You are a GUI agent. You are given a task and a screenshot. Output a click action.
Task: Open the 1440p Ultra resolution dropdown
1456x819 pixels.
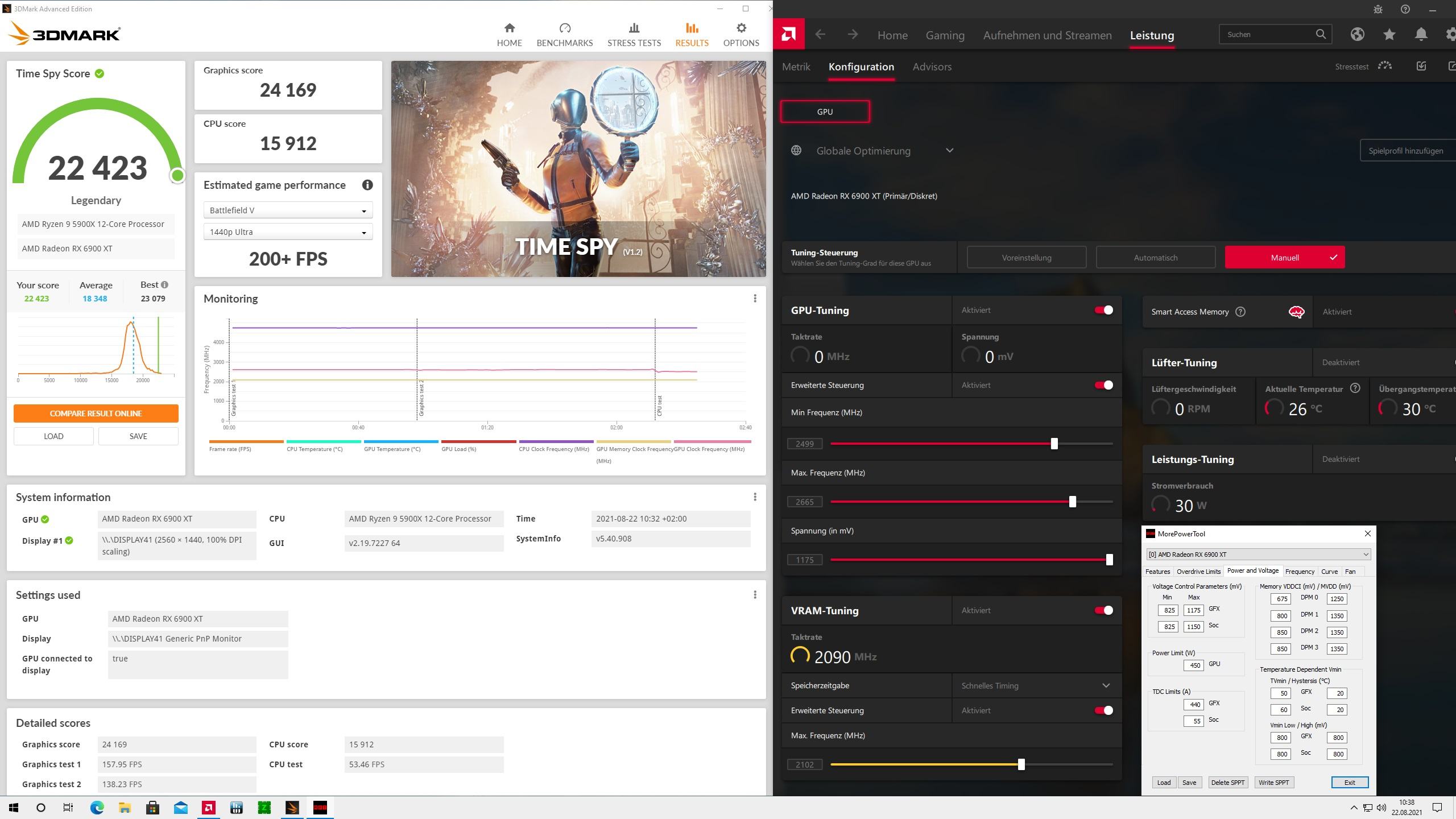point(288,232)
